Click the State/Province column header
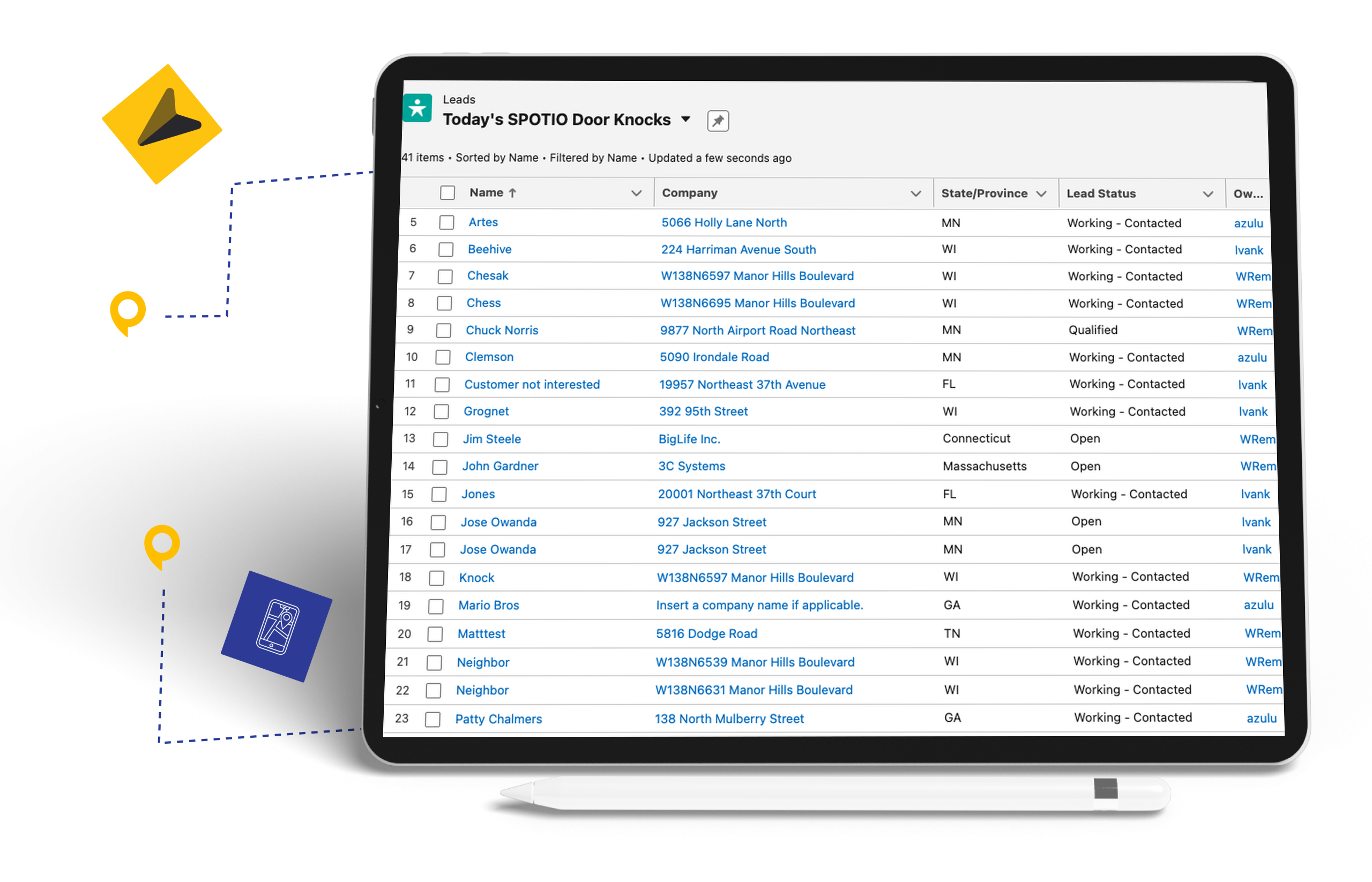This screenshot has width=1372, height=882. pos(984,193)
